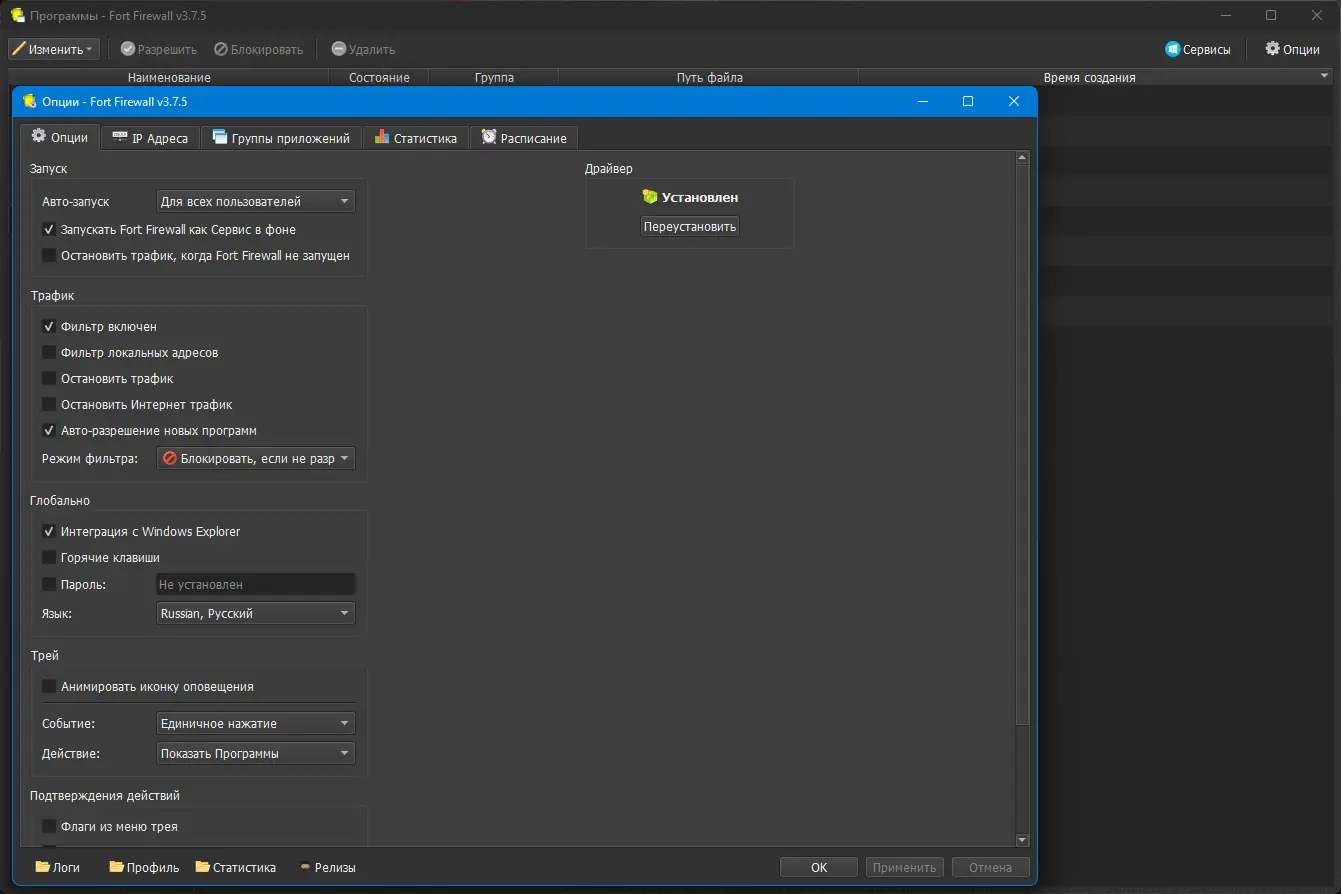Switch to the Статистика tab
The width and height of the screenshot is (1341, 894).
415,138
